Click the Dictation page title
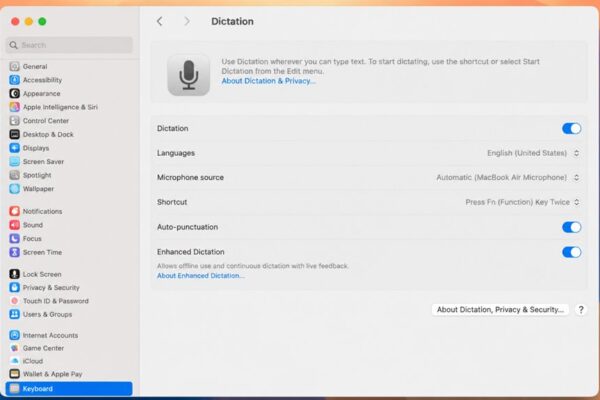The image size is (600, 400). point(232,21)
